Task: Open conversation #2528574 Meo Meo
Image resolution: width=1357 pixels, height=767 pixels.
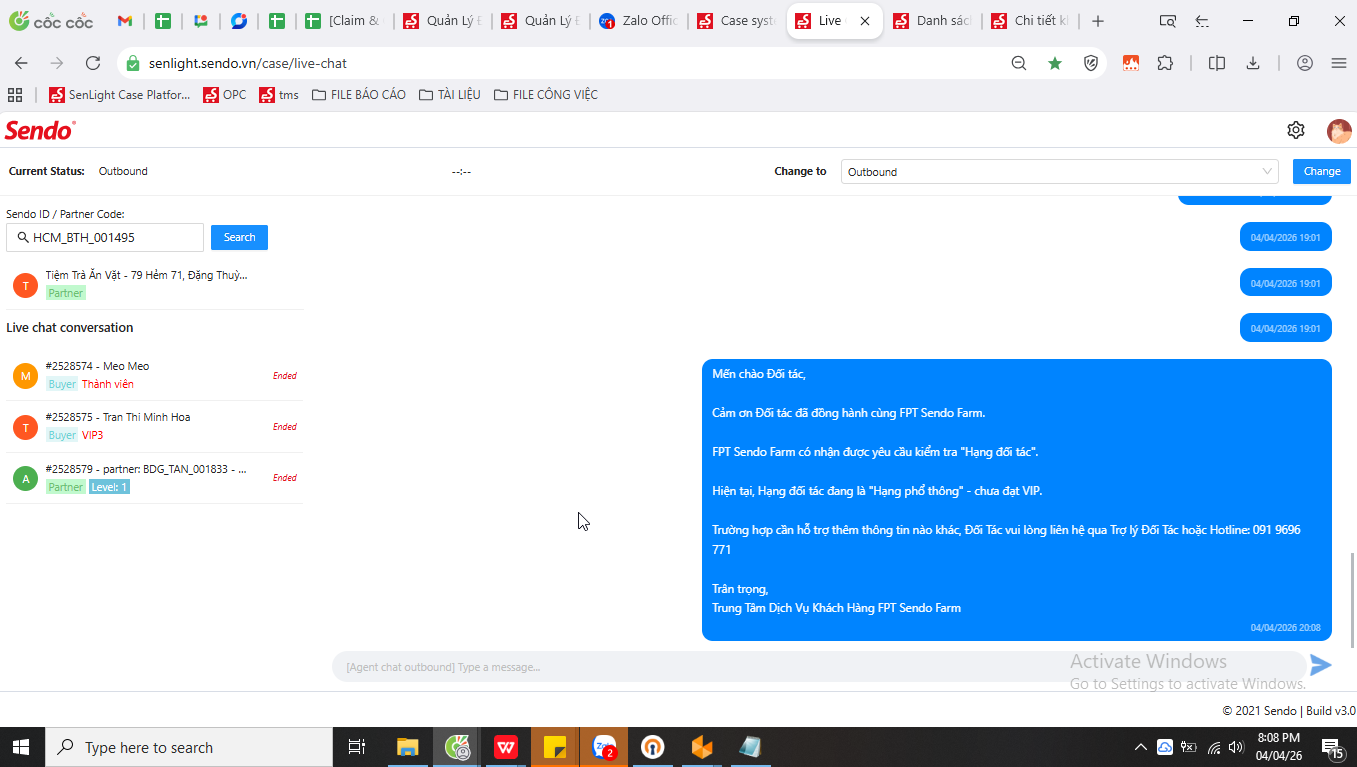Action: (x=154, y=375)
